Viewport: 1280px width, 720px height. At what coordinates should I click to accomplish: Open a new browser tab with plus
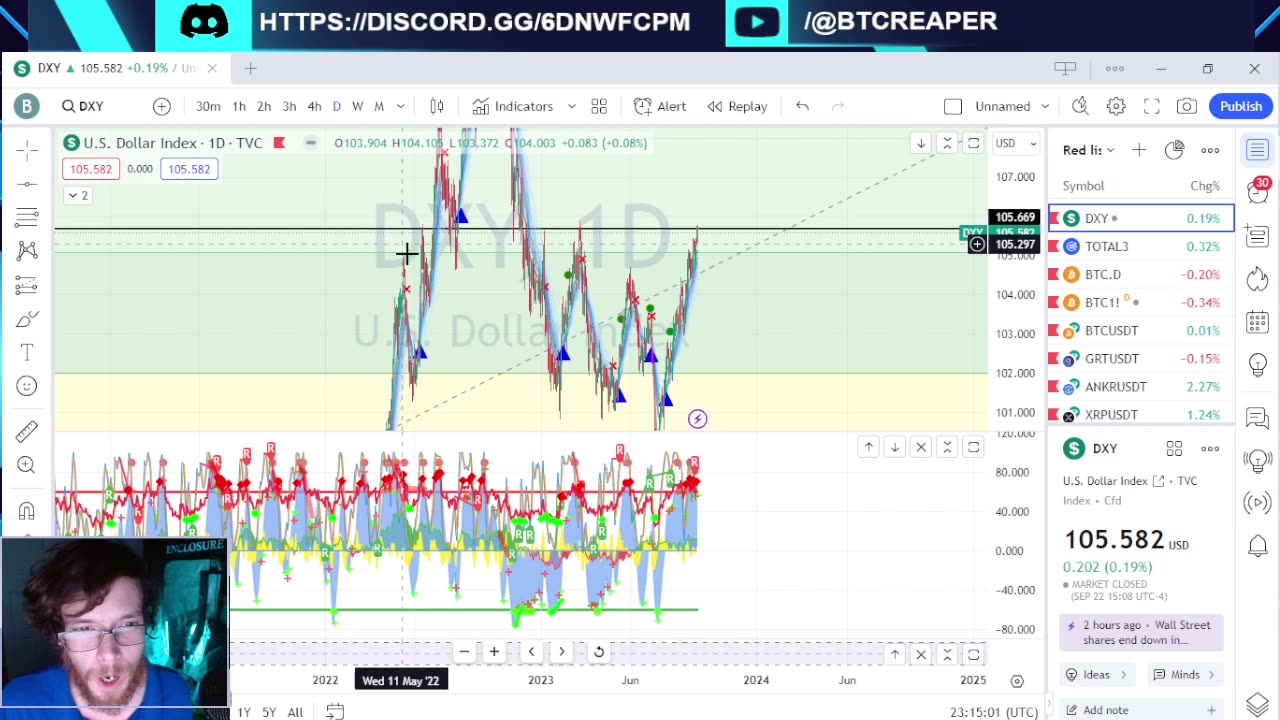pyautogui.click(x=251, y=68)
